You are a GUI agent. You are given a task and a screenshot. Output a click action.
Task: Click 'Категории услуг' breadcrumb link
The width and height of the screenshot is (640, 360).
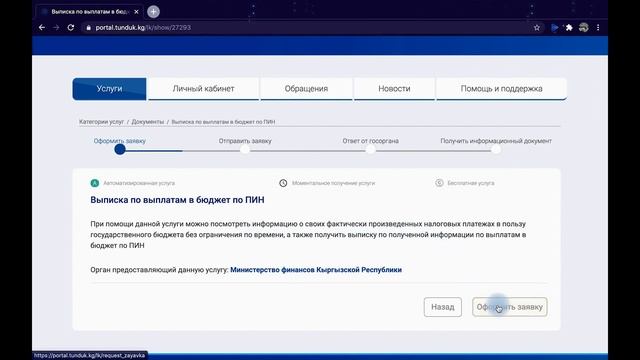tap(101, 122)
